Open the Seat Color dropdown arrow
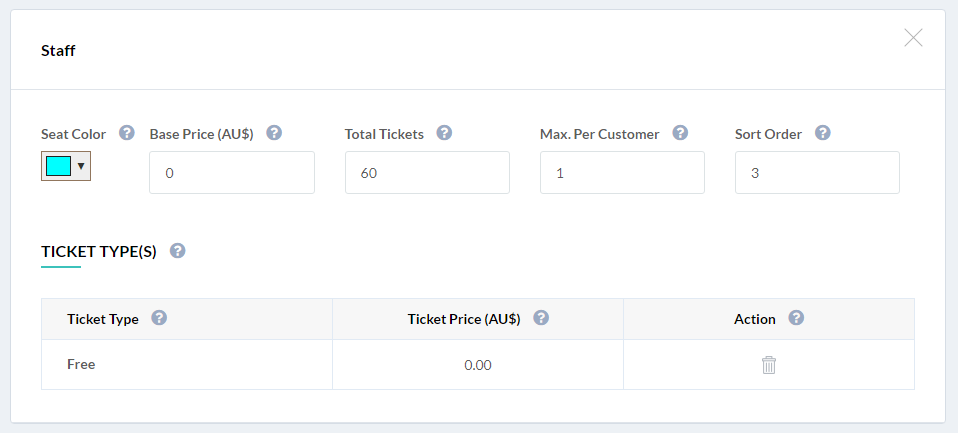The image size is (958, 433). tap(81, 166)
